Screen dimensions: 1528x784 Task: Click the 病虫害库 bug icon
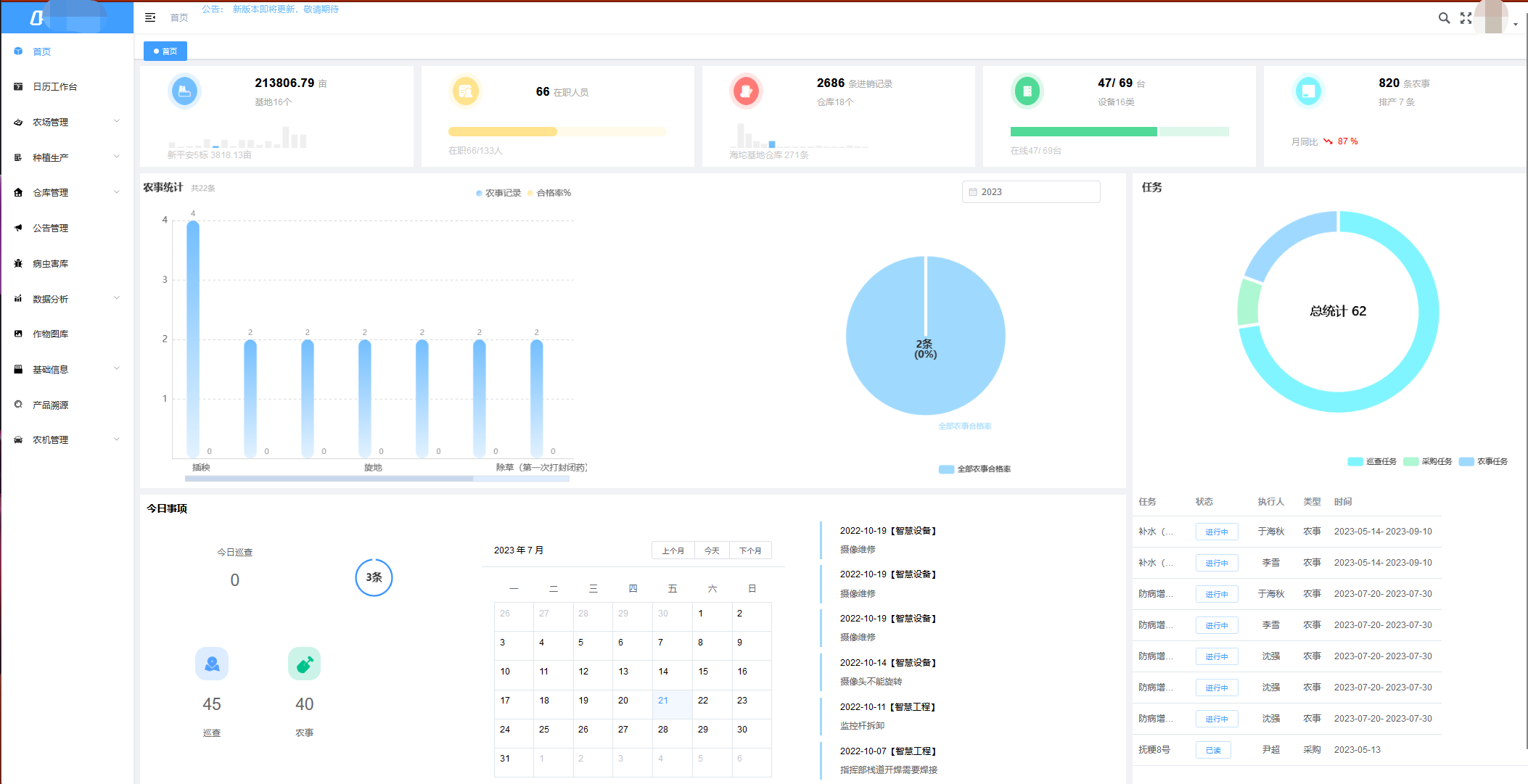coord(18,263)
